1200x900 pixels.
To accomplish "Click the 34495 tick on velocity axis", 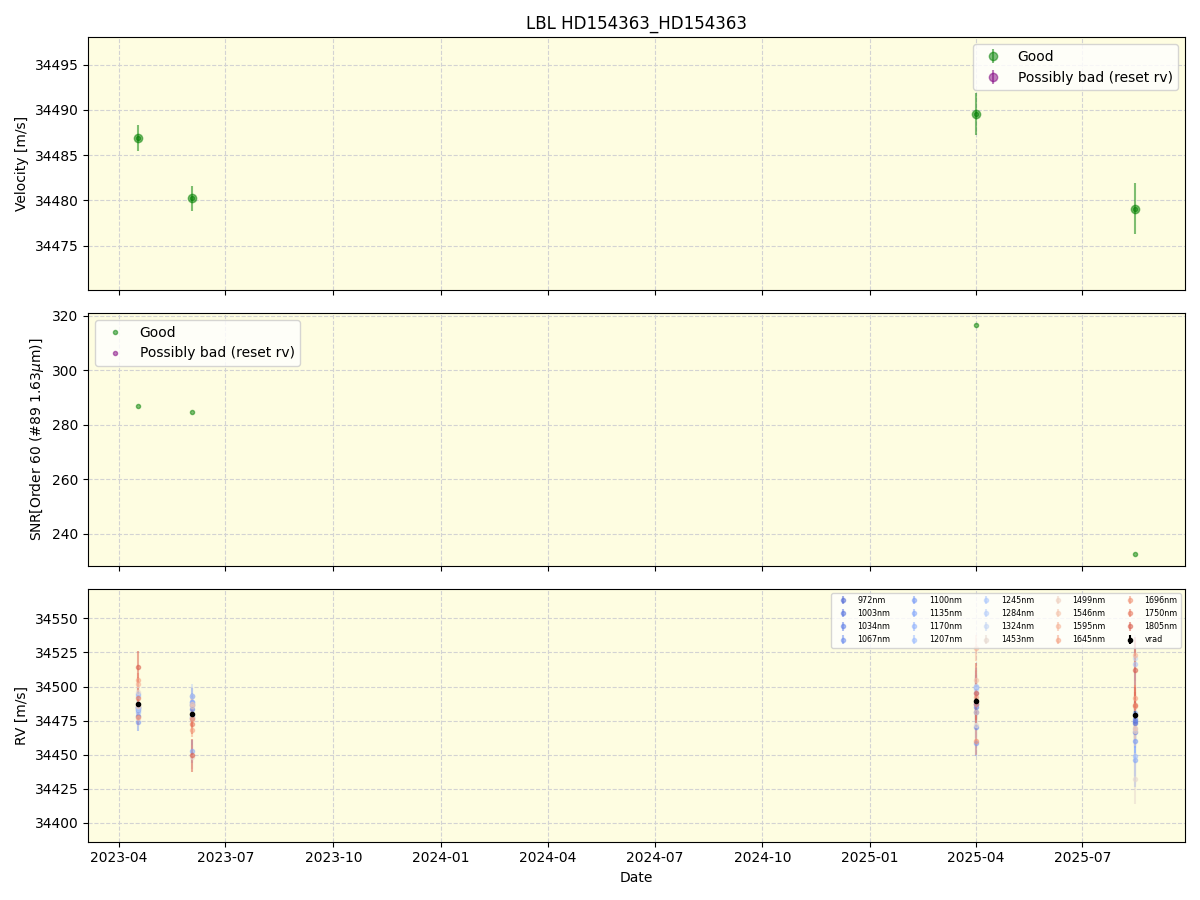I will (x=58, y=65).
